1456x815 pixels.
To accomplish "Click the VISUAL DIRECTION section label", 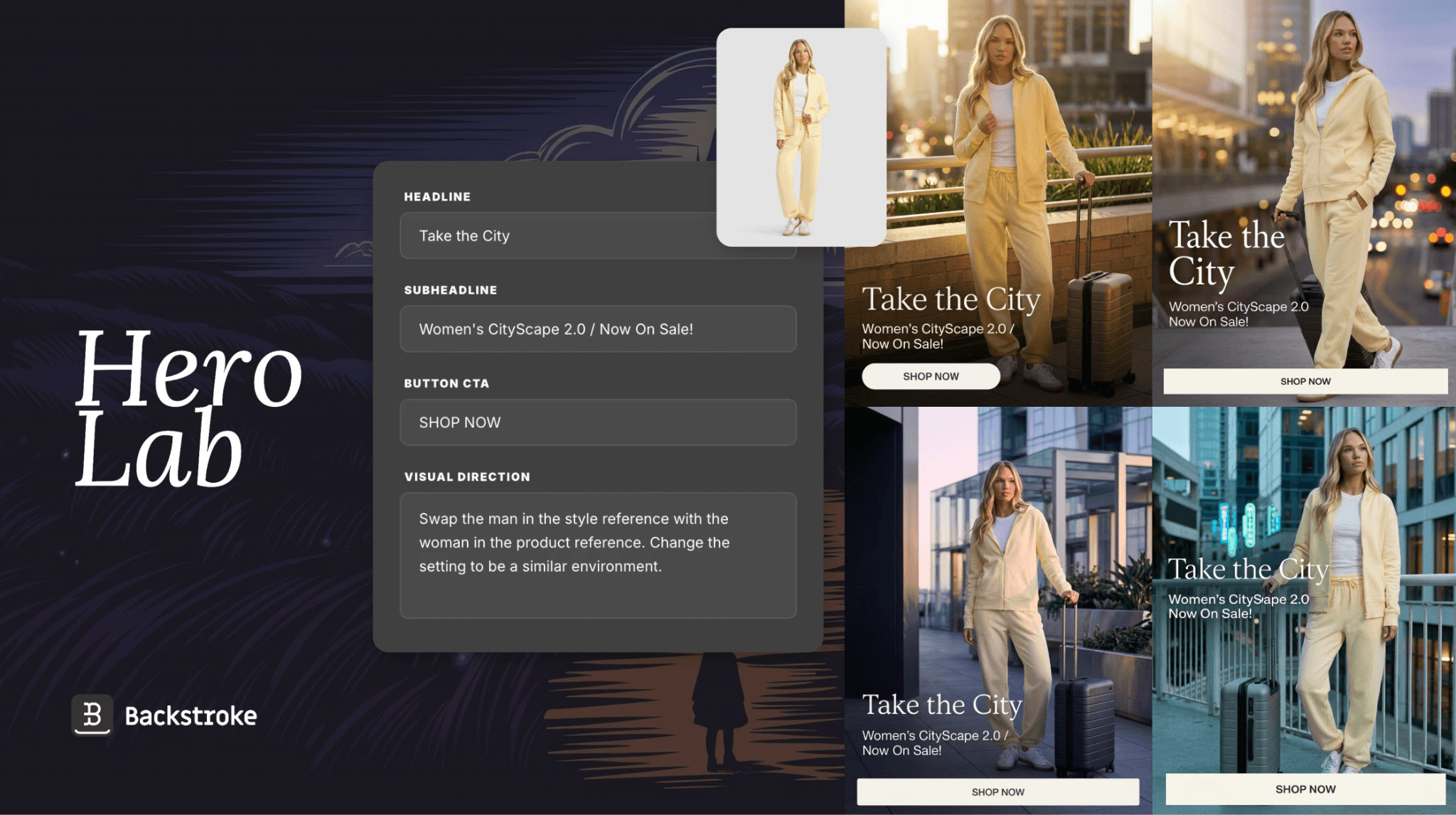I will click(x=467, y=477).
